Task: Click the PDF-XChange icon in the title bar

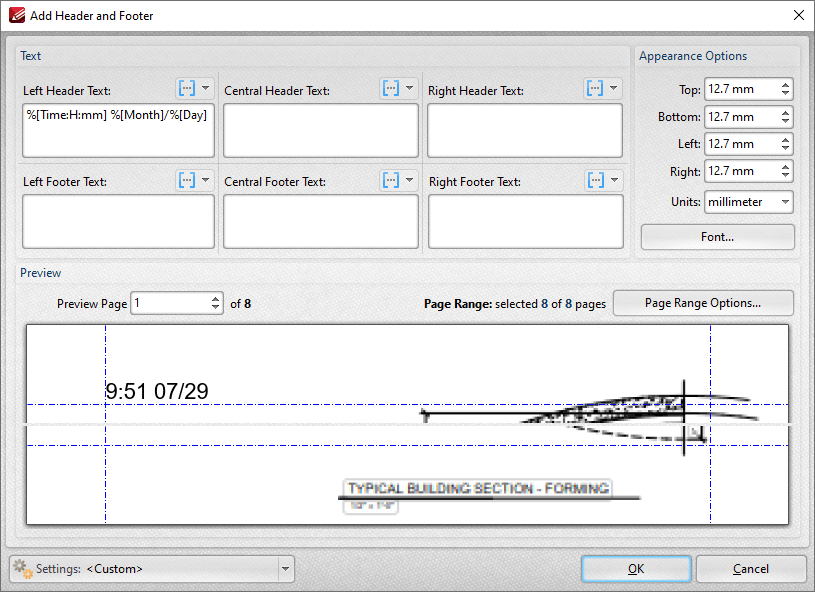Action: [16, 15]
